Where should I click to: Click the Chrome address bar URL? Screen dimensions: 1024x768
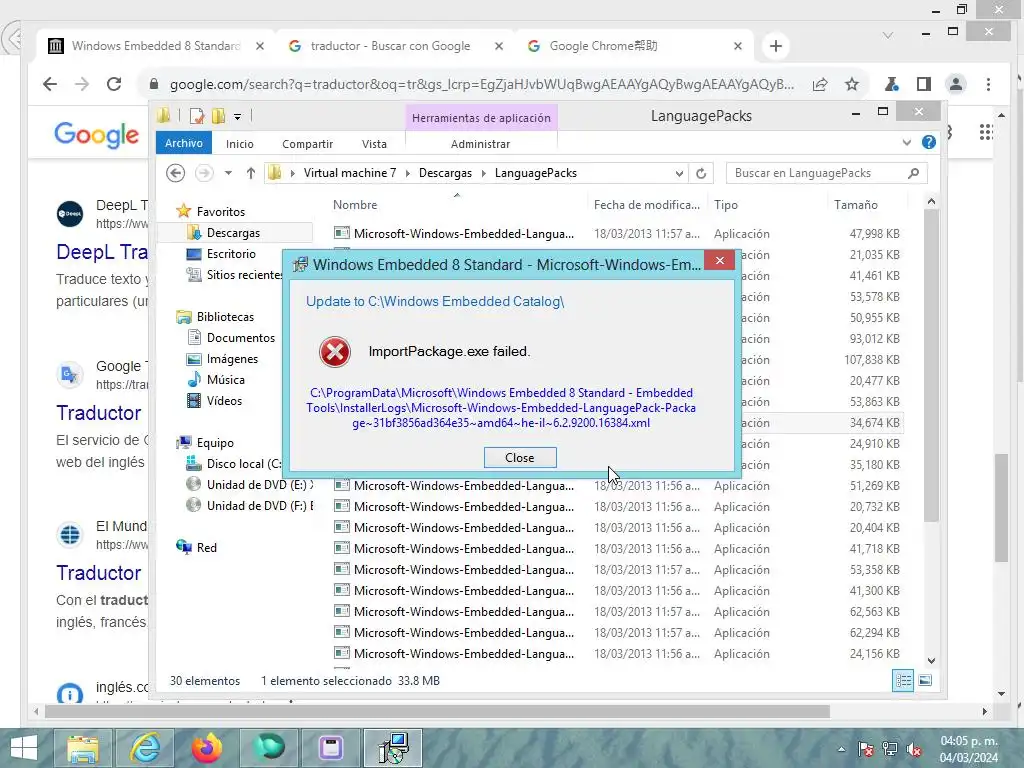[482, 84]
